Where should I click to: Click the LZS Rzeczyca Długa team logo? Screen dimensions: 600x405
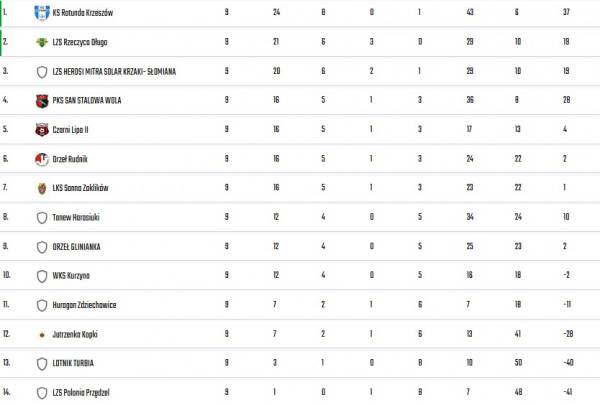point(41,42)
